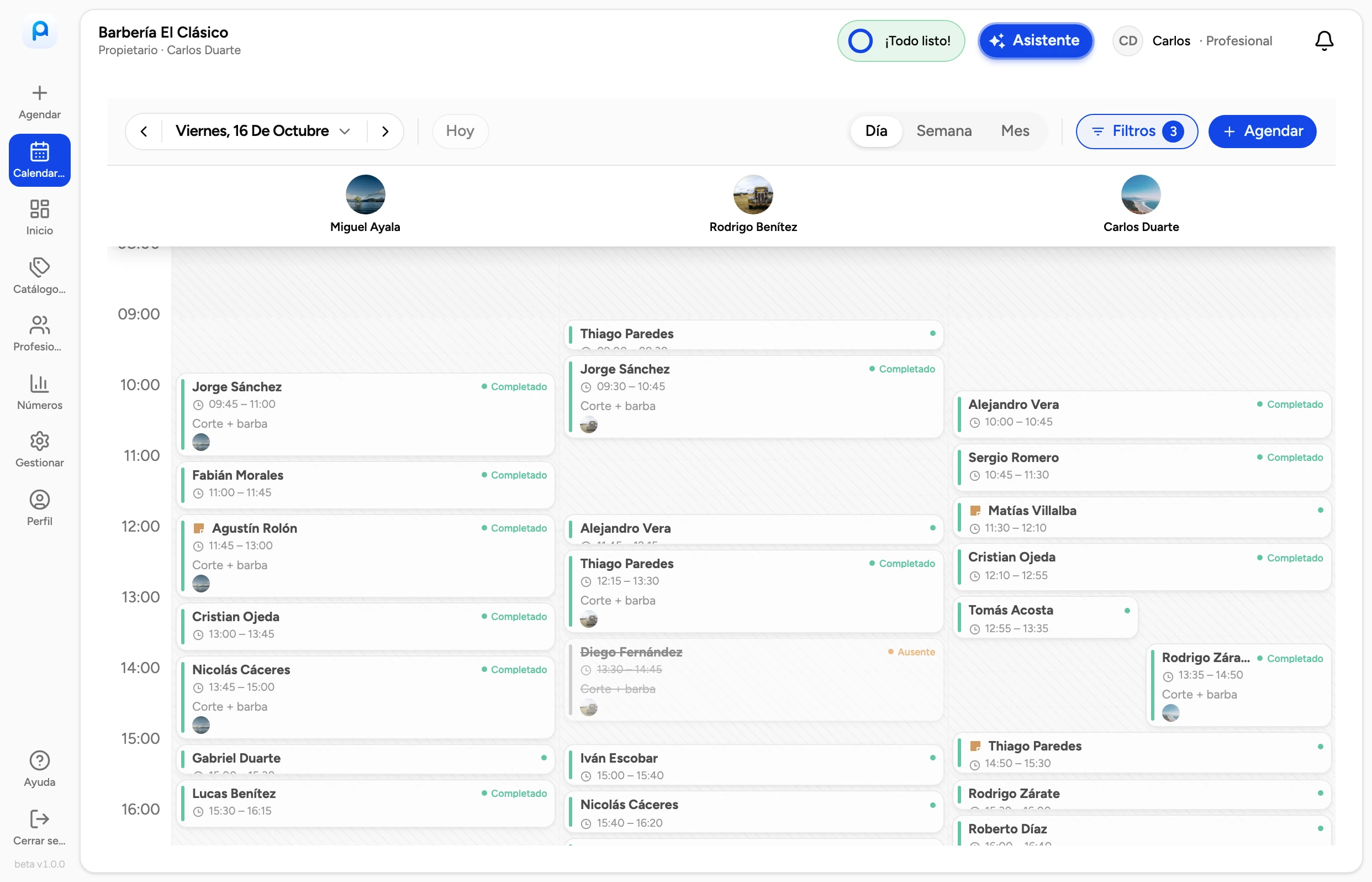The width and height of the screenshot is (1372, 882).
Task: Open Thiago Paredes 12:15 – 13:30 appointment
Action: (x=753, y=592)
